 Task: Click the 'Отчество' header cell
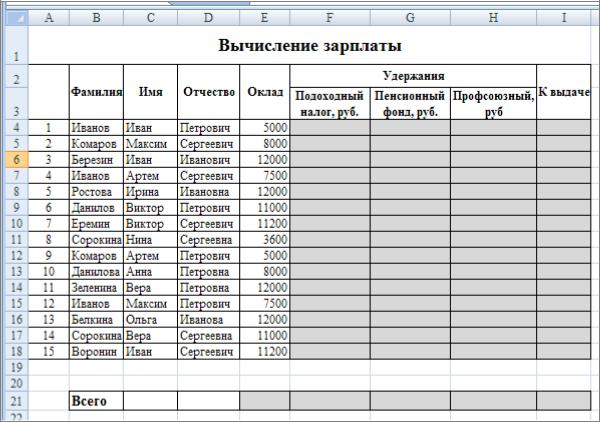point(209,92)
